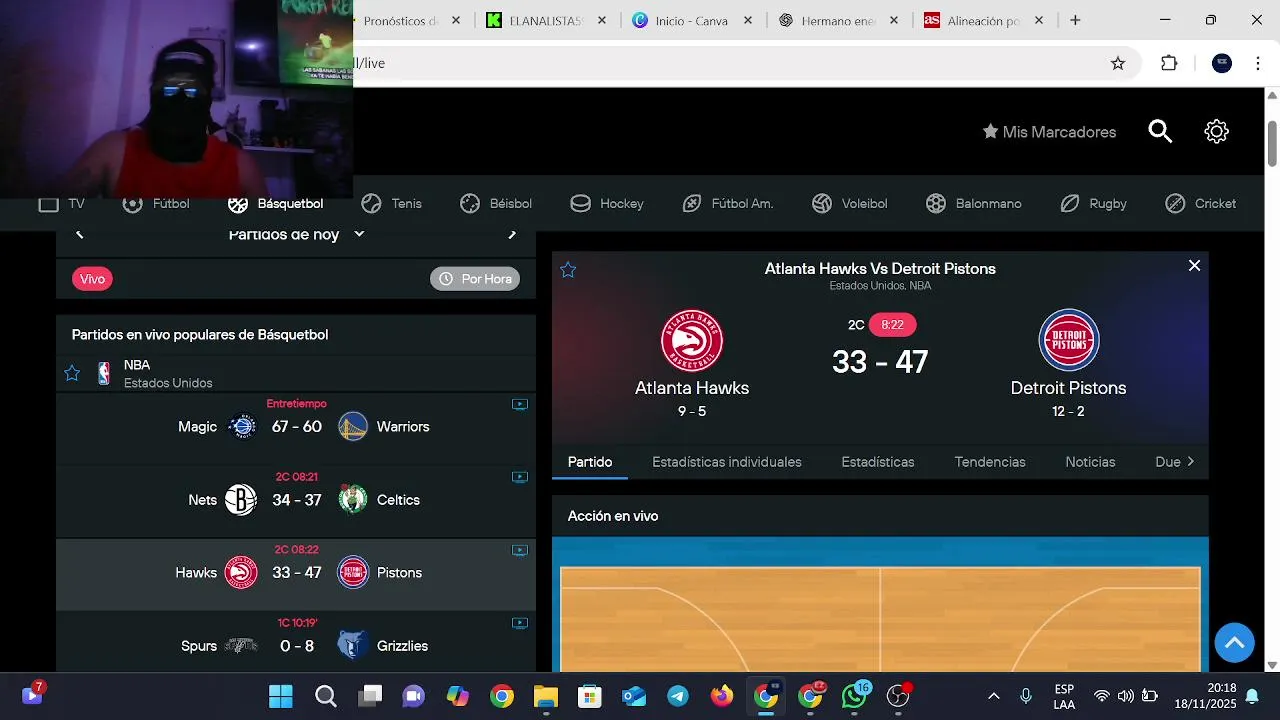Open the NBA Estados Unidos league
The width and height of the screenshot is (1280, 720).
[x=168, y=374]
